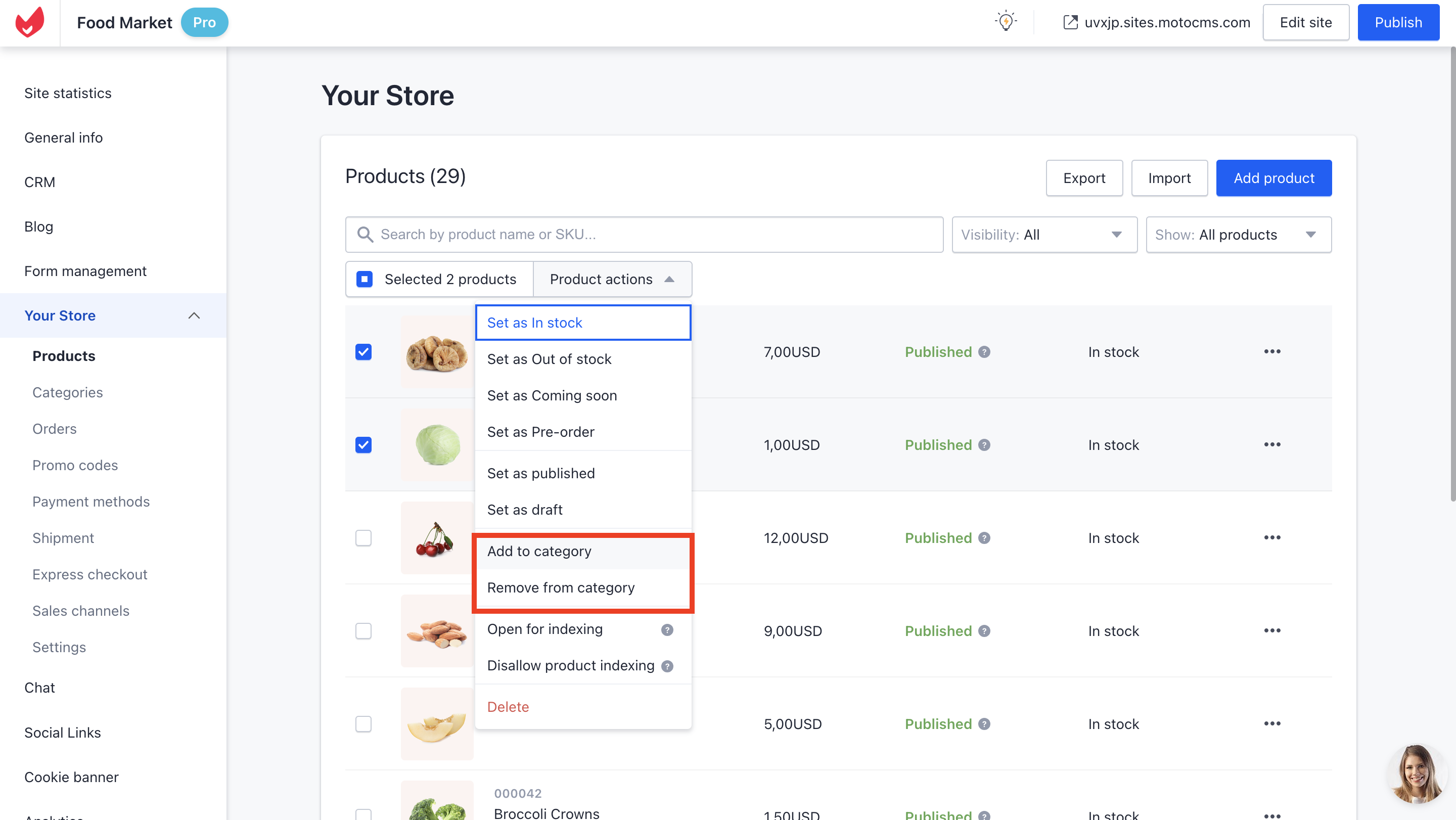The image size is (1456, 820).
Task: Open the Visibility filter dropdown
Action: point(1044,235)
